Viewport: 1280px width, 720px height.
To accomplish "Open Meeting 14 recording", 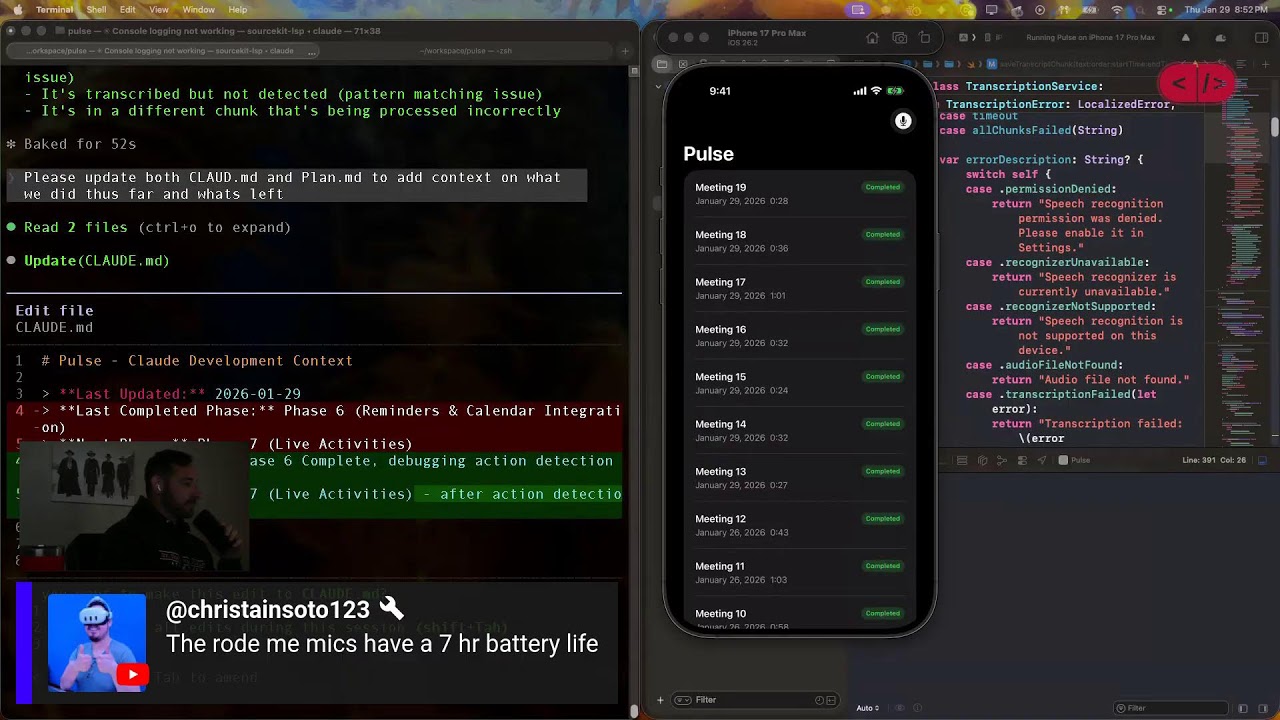I will tap(798, 430).
